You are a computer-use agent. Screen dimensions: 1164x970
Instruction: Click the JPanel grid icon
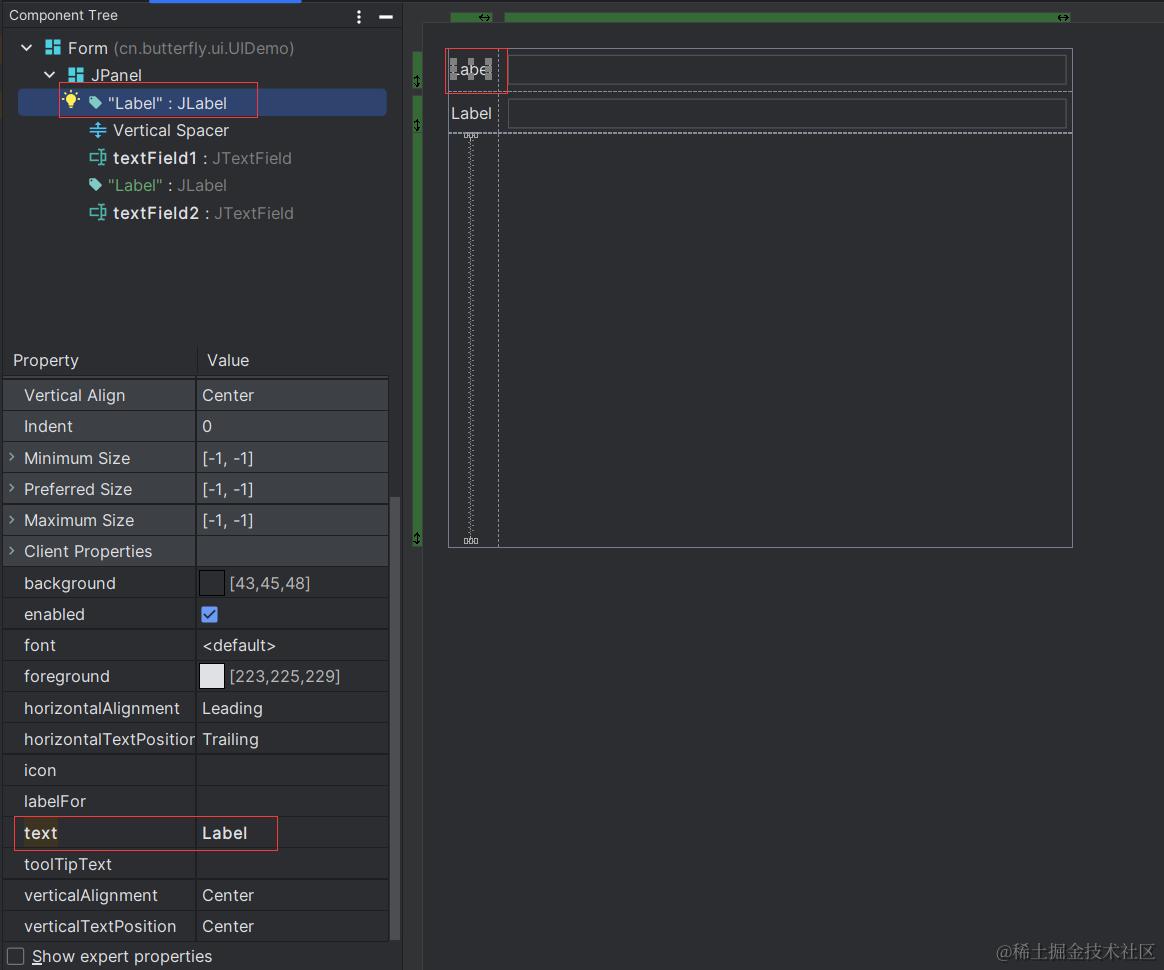76,75
